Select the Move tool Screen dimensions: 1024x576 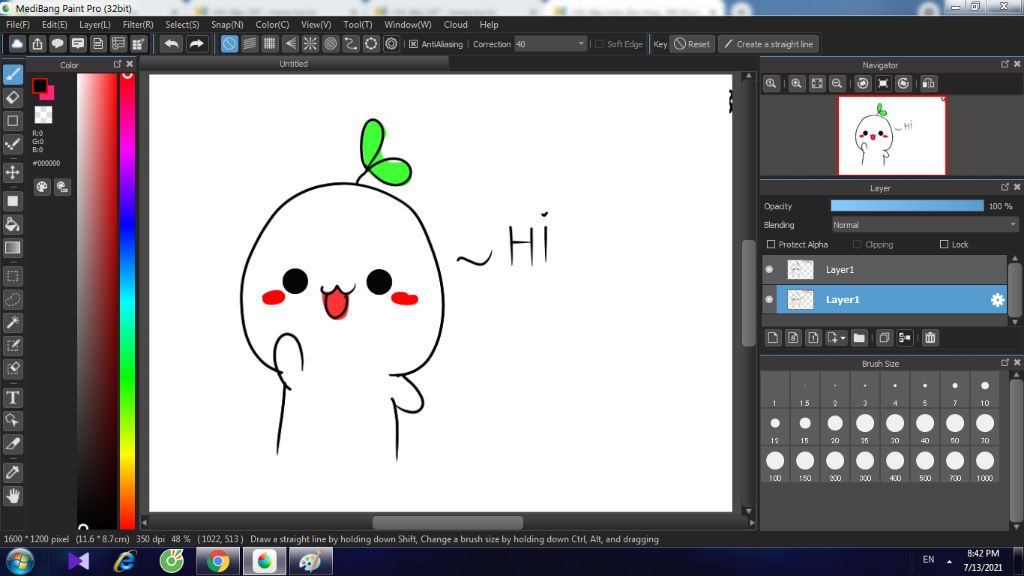tap(13, 172)
